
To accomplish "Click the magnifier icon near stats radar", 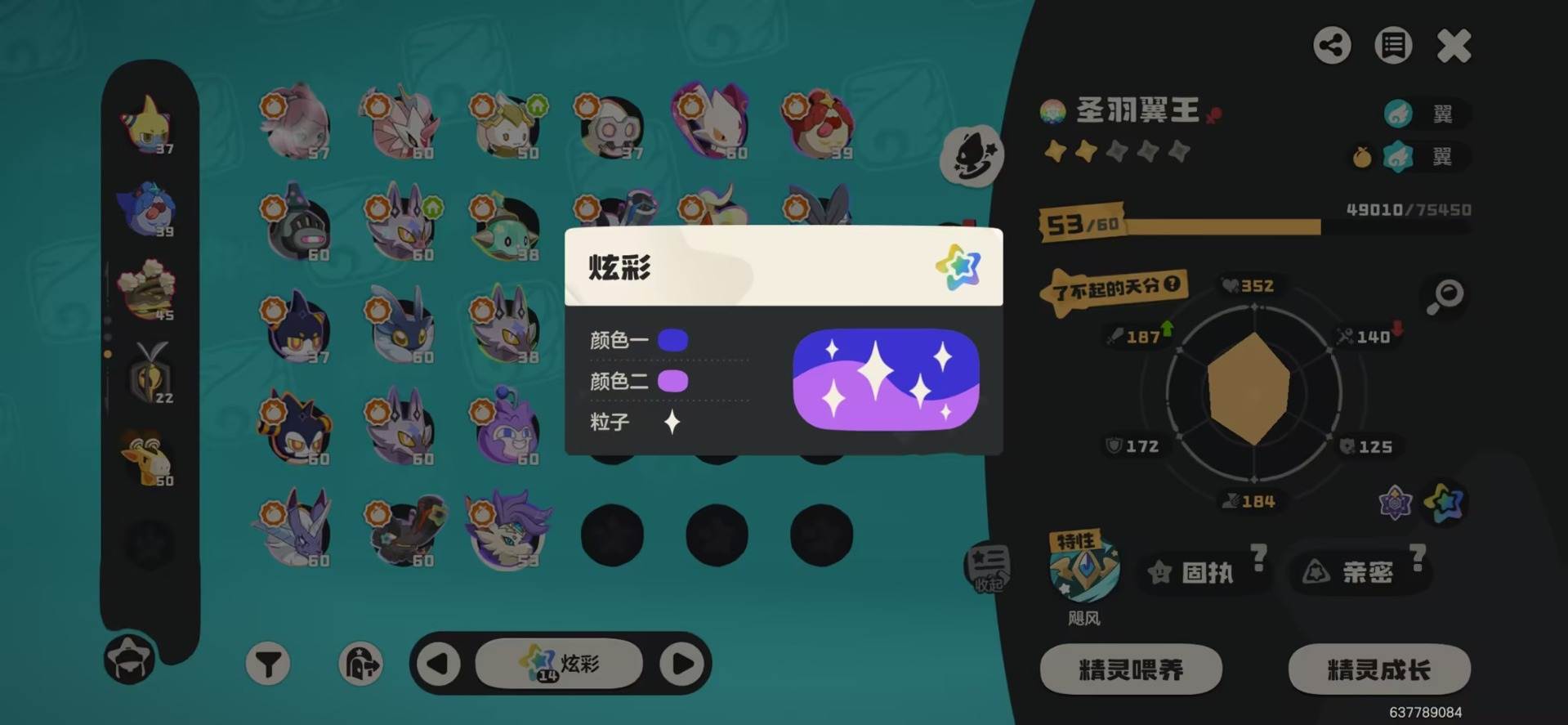I will point(1445,296).
